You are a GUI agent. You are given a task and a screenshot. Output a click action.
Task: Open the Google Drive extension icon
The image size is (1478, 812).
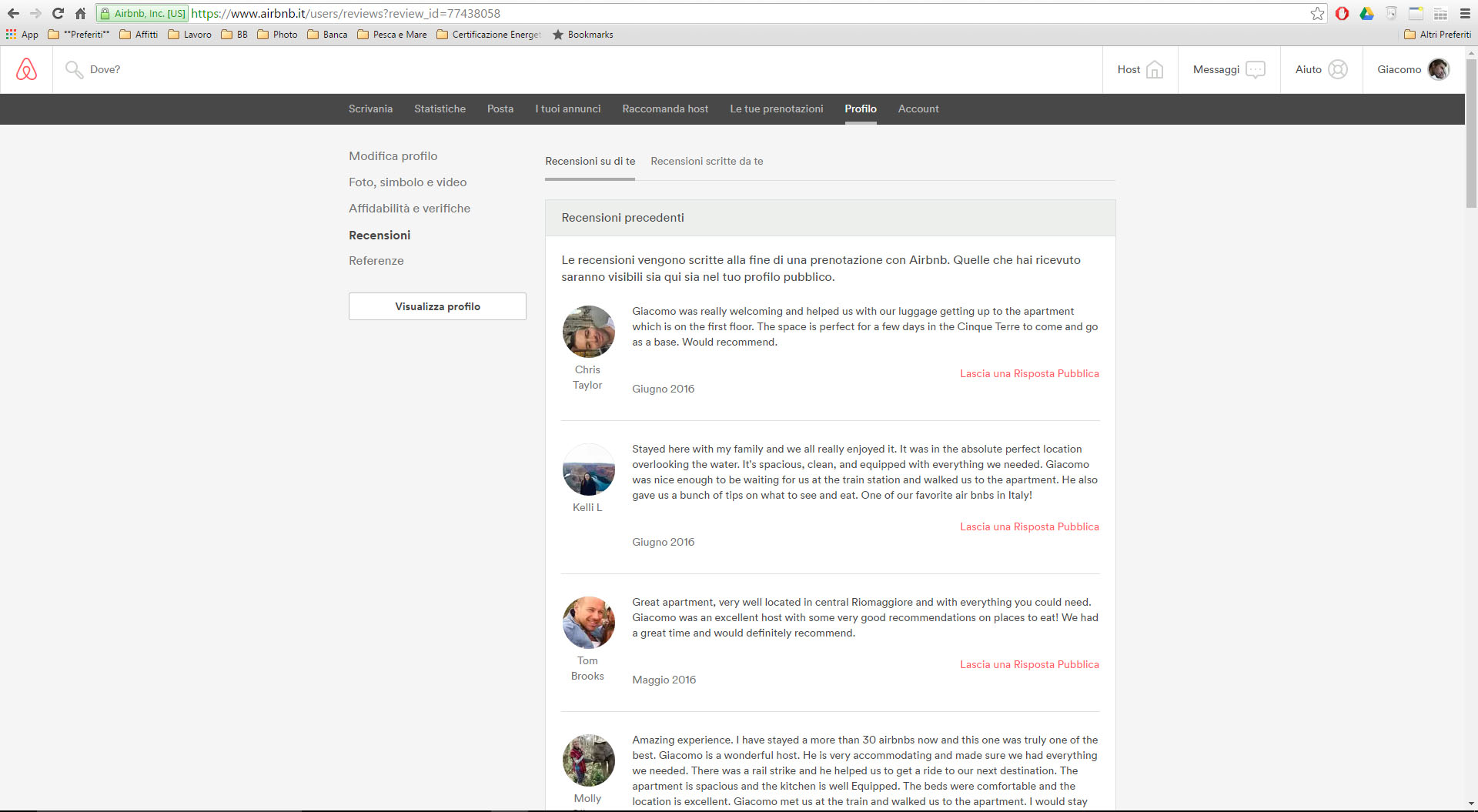pos(1366,13)
